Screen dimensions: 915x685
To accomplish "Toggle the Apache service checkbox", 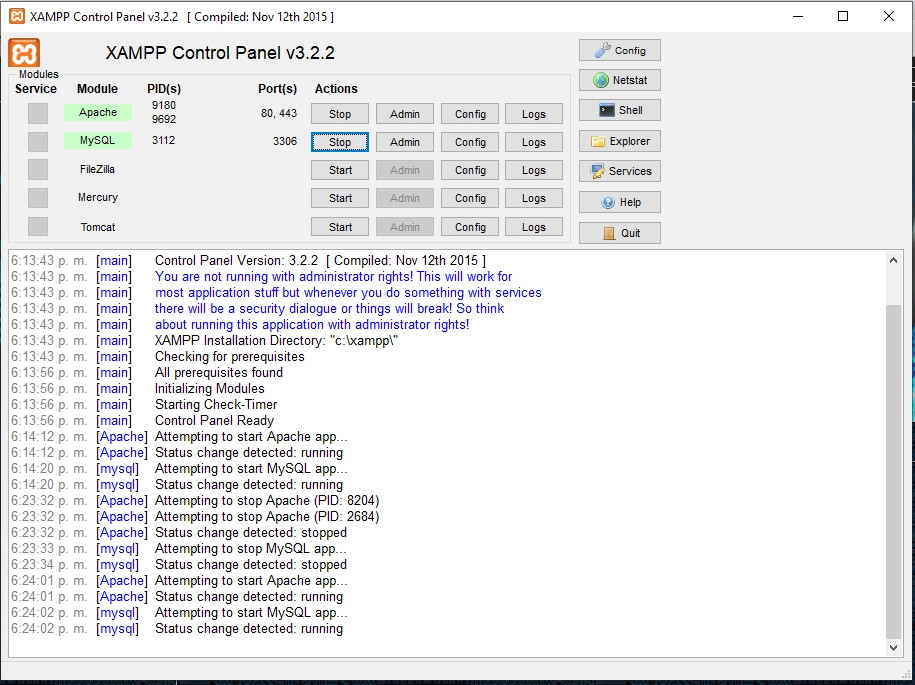I will [38, 113].
